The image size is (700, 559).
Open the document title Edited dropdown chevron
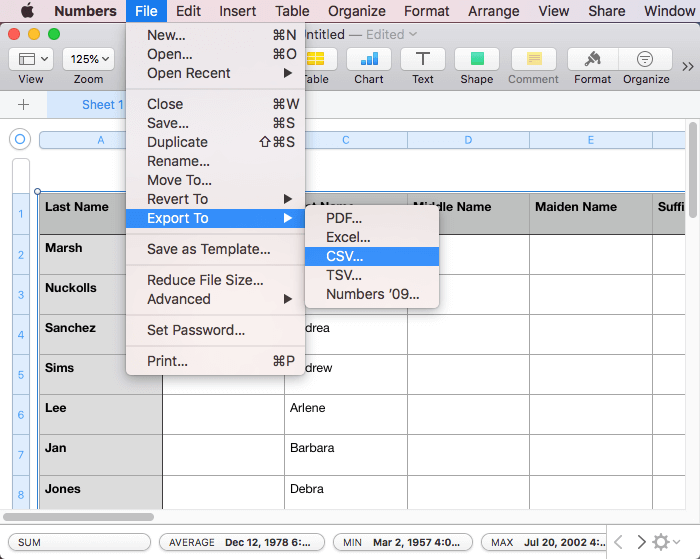413,34
